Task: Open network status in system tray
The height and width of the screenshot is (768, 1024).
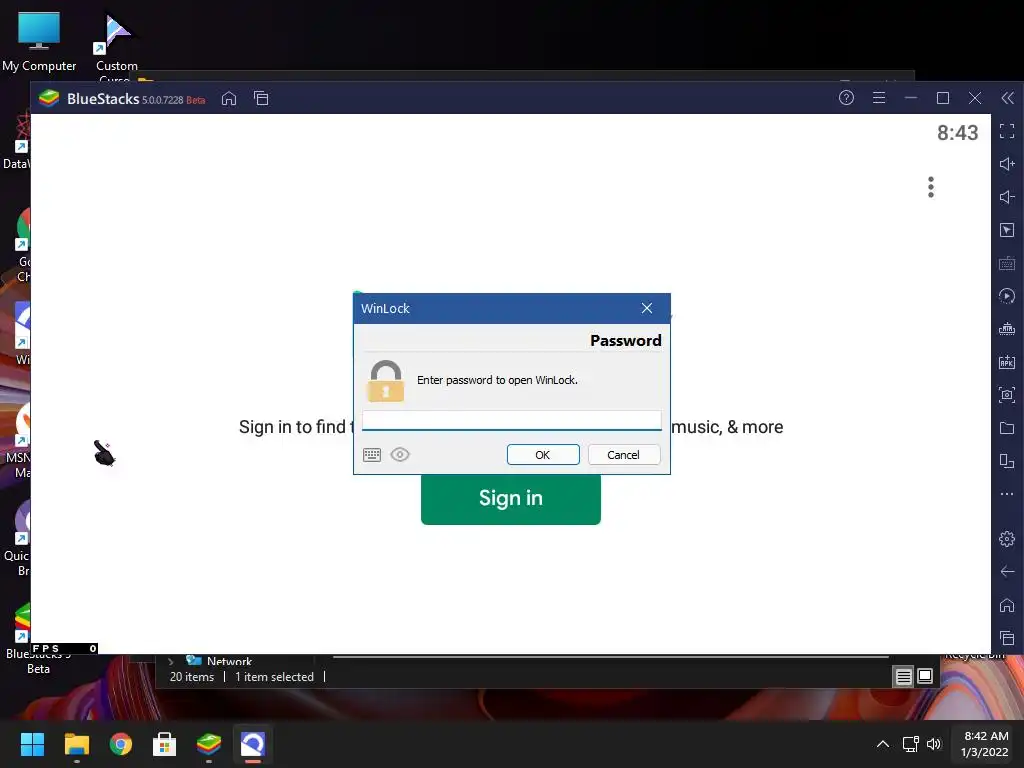Action: tap(910, 744)
